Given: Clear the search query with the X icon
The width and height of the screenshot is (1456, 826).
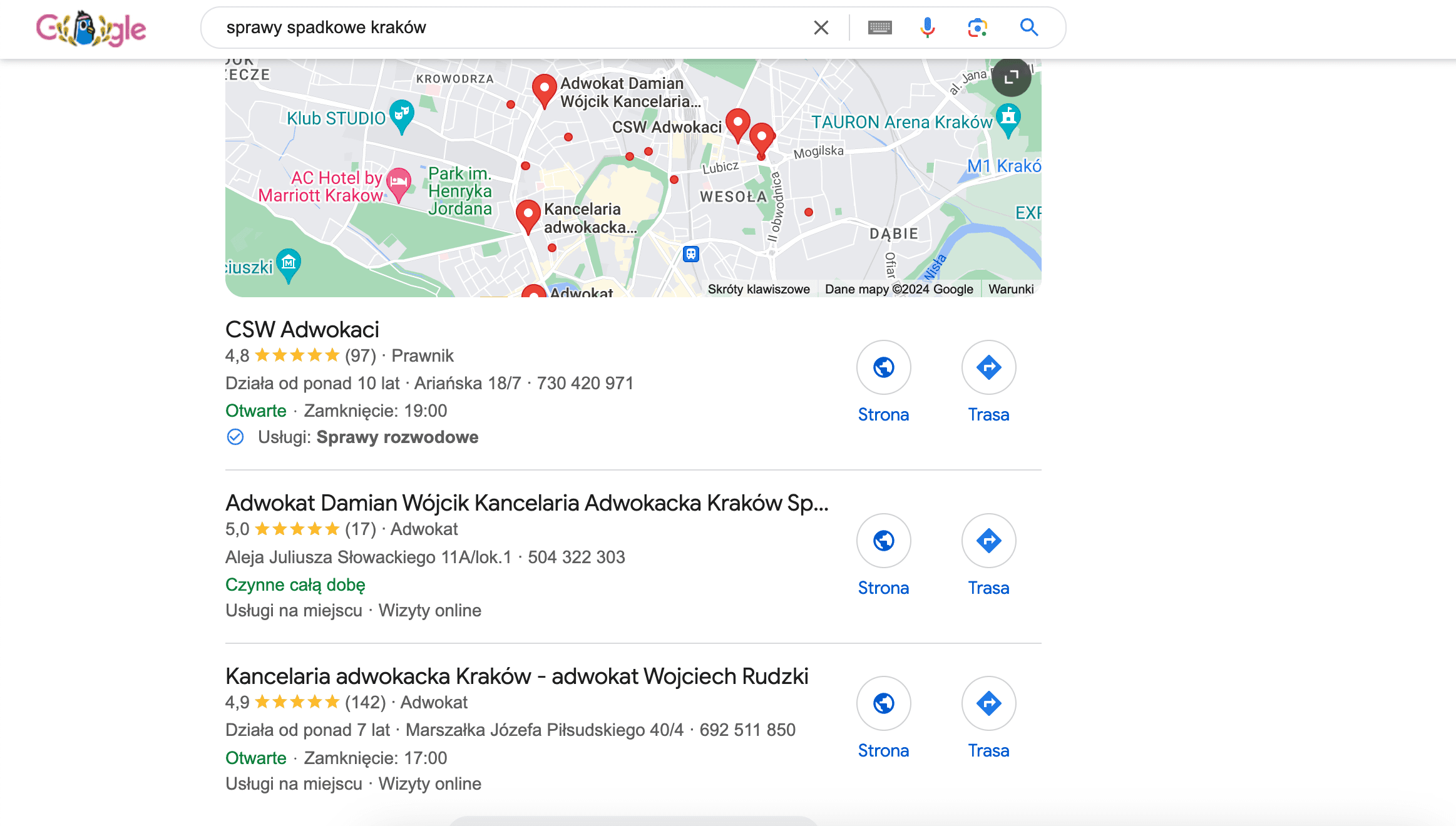Looking at the screenshot, I should click(821, 28).
